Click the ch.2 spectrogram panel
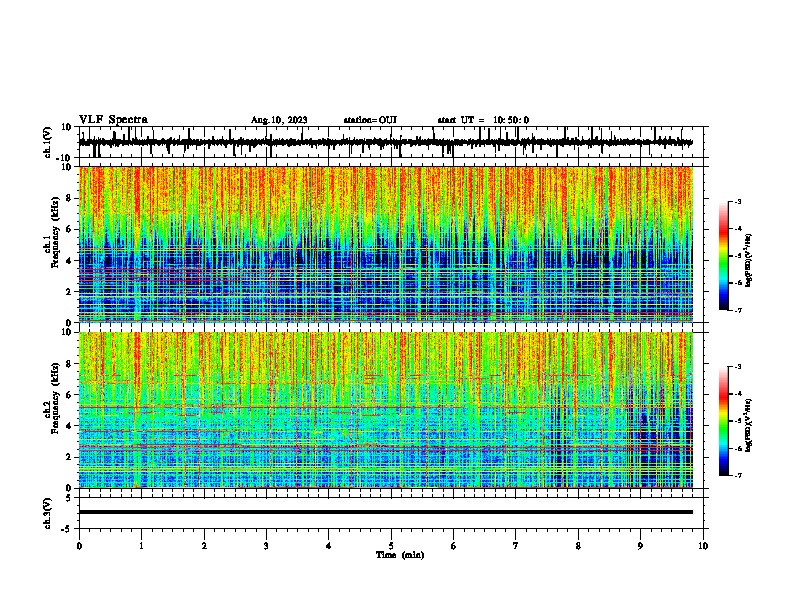 [385, 410]
